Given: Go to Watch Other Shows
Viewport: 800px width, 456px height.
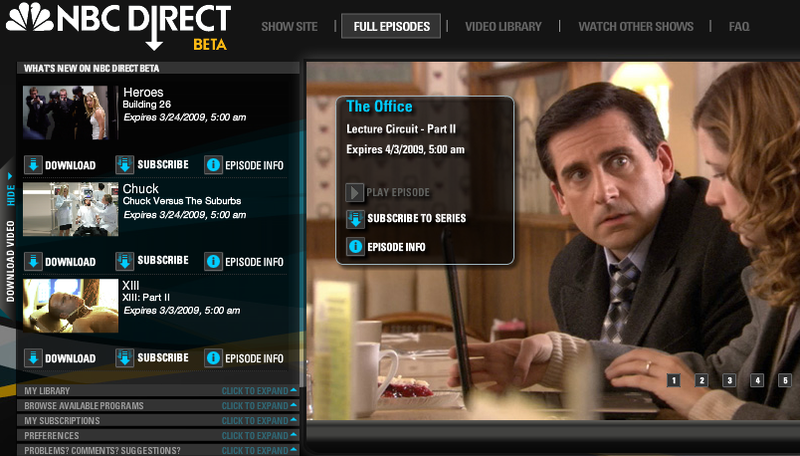Looking at the screenshot, I should pos(636,27).
